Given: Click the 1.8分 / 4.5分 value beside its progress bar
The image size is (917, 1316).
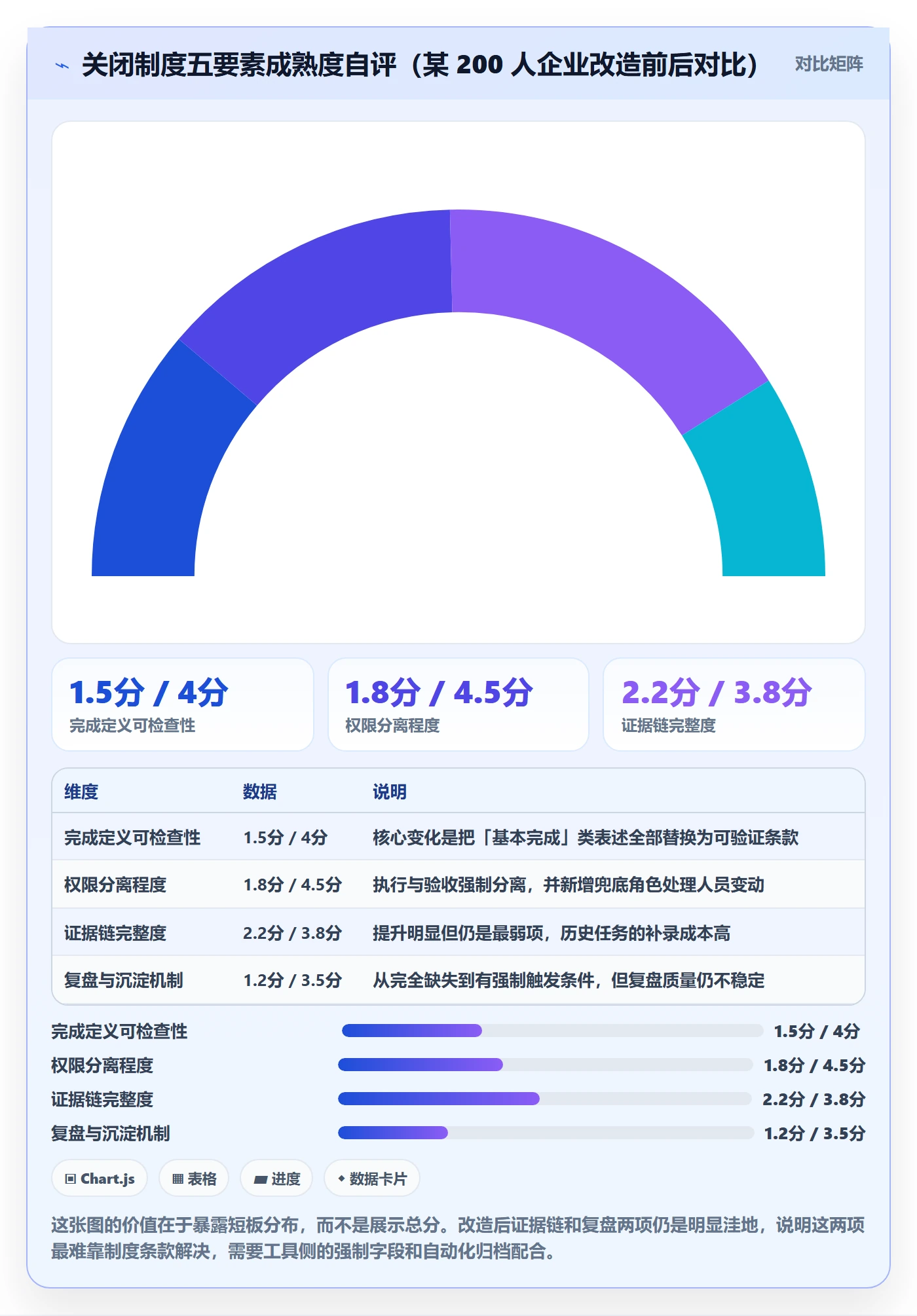Looking at the screenshot, I should [815, 1065].
